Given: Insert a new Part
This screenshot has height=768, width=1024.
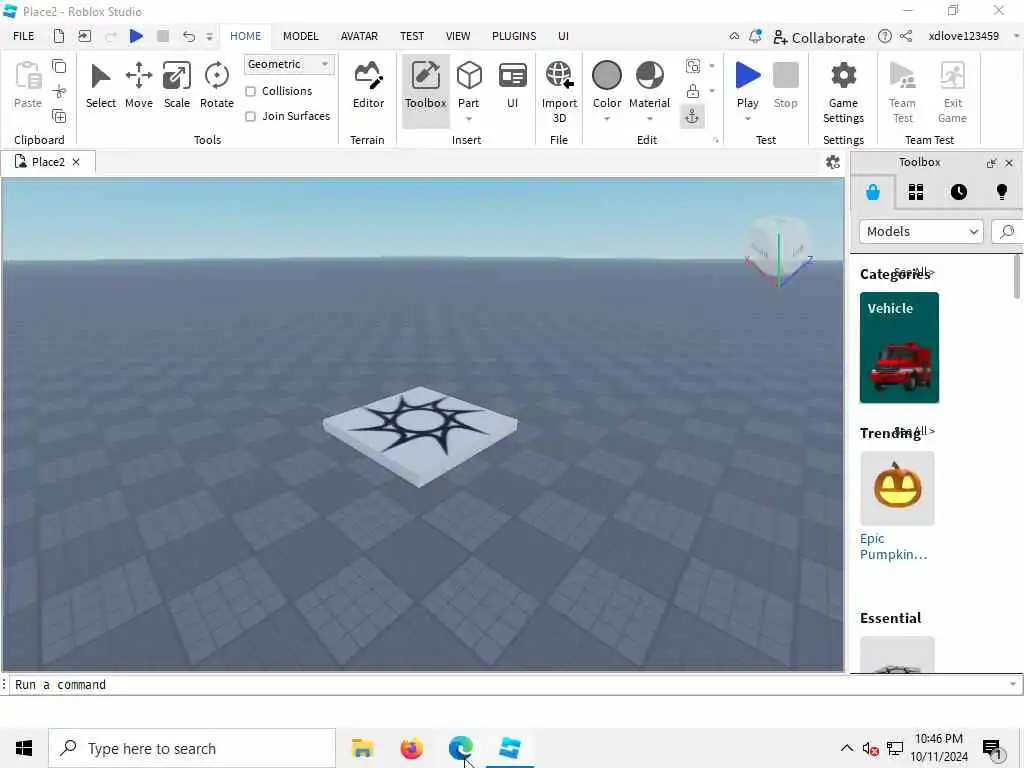Looking at the screenshot, I should pyautogui.click(x=469, y=83).
